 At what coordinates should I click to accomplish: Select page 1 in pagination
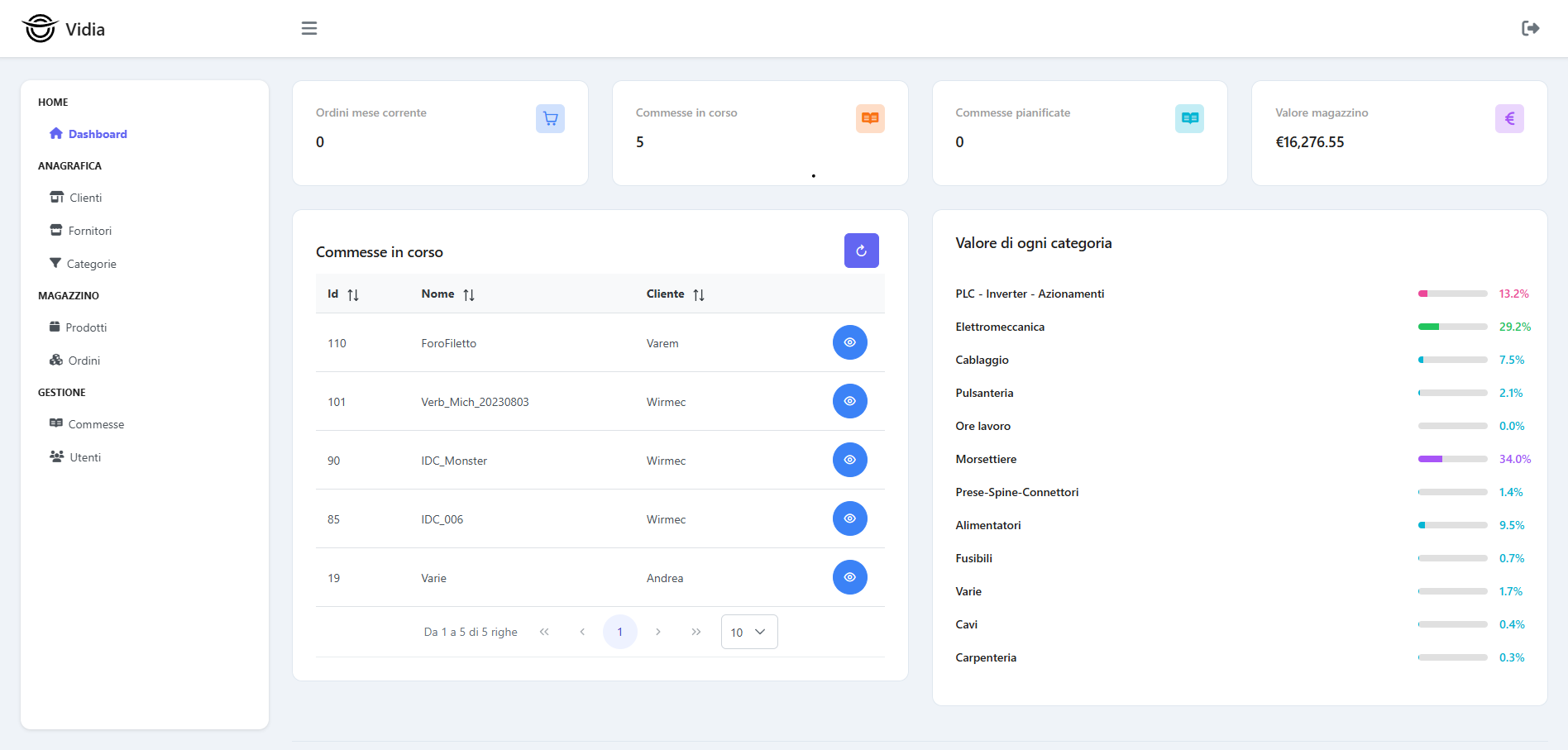tap(619, 632)
